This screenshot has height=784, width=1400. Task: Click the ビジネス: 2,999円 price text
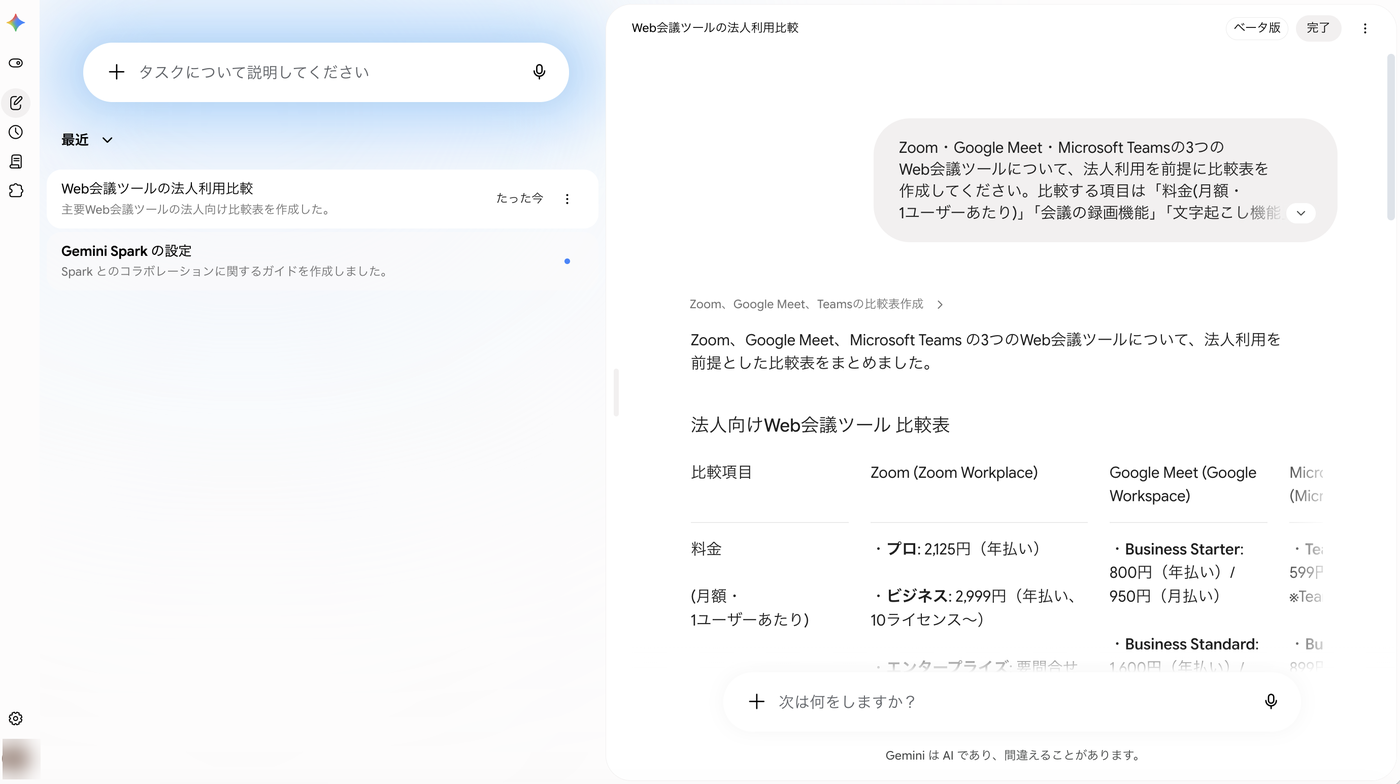976,608
